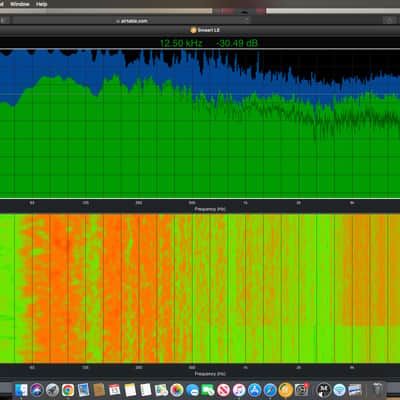Open the App Store from dock
The width and height of the screenshot is (400, 400).
(x=254, y=390)
